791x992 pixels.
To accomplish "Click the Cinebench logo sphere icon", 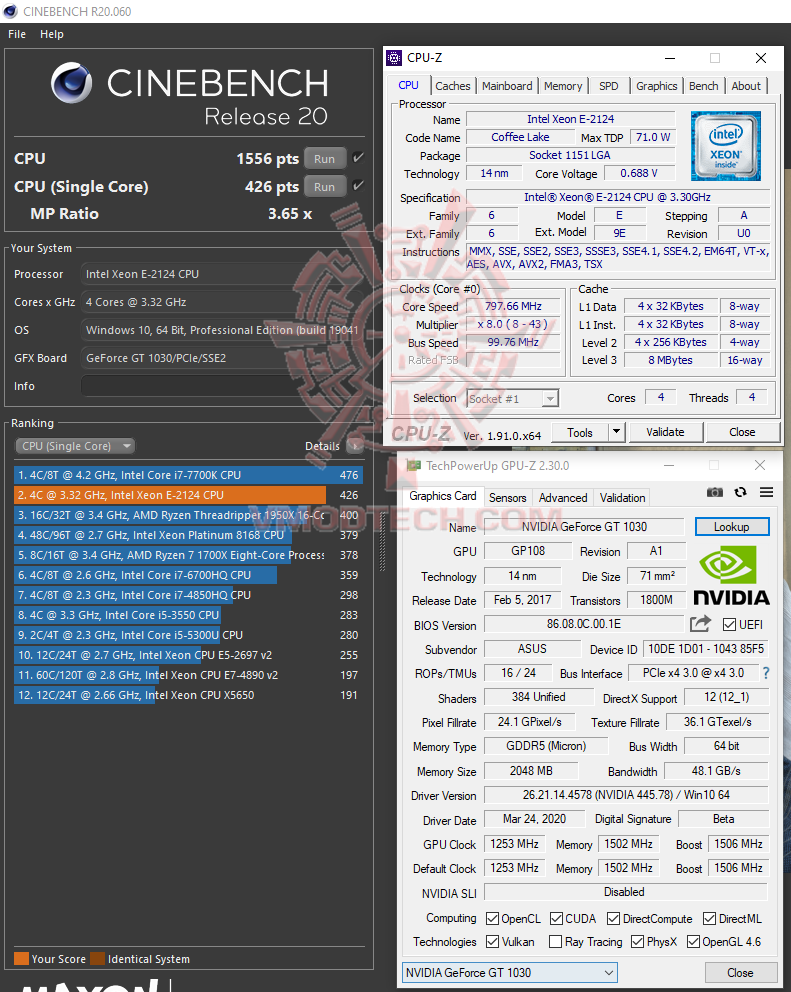I will click(x=72, y=83).
